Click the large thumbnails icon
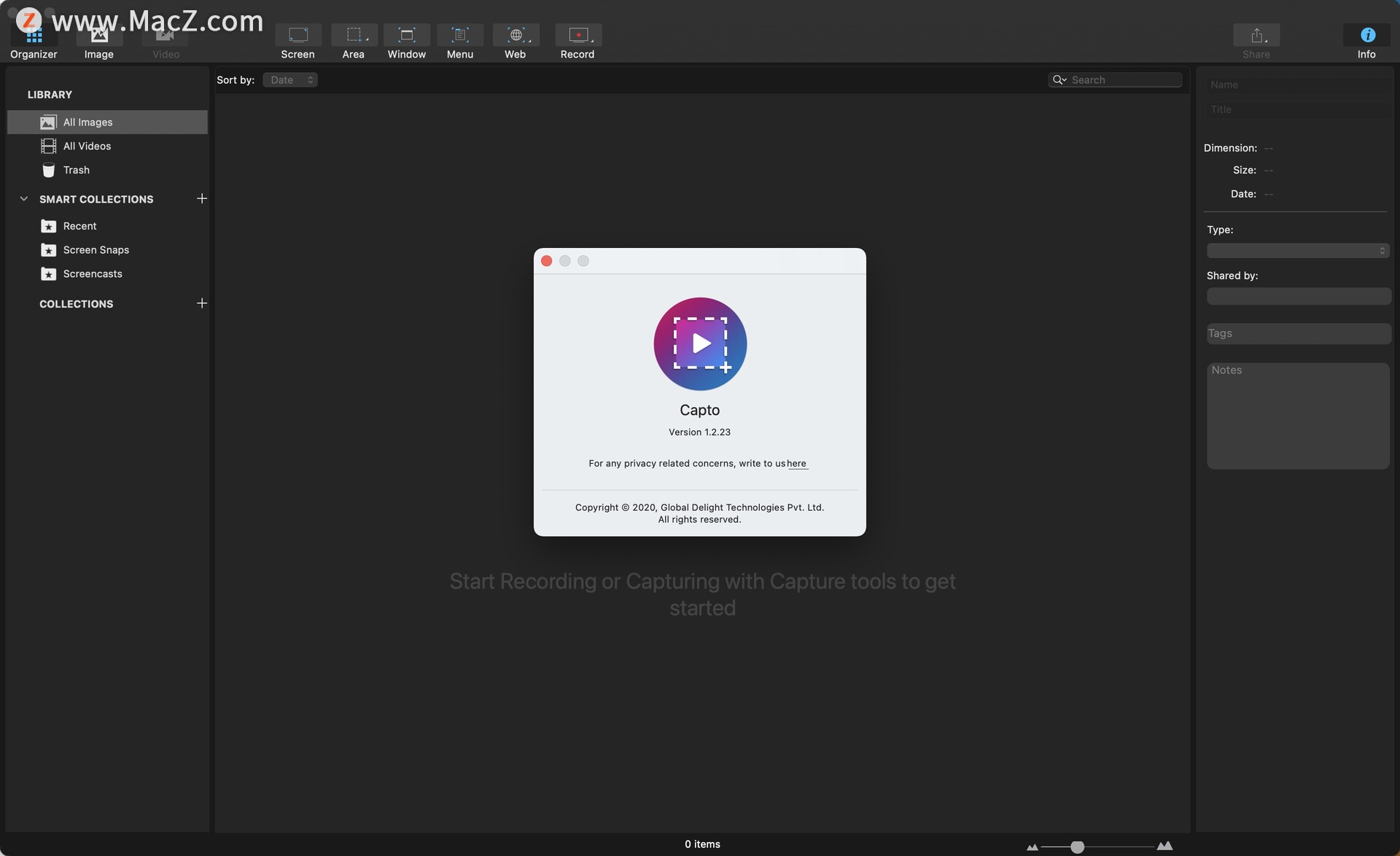 point(1164,846)
